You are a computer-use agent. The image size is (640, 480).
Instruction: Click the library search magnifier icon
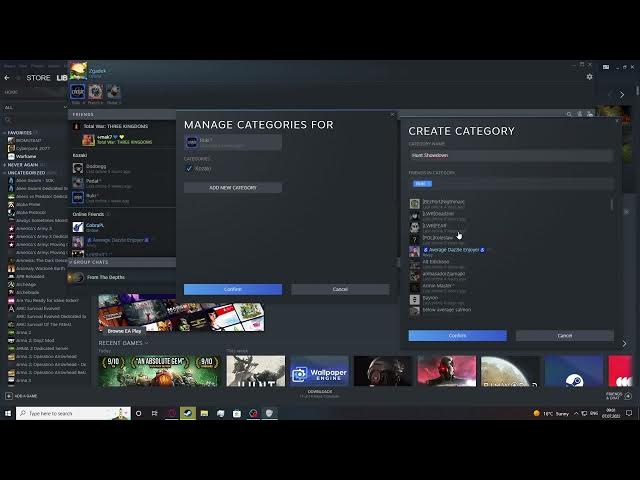point(7,120)
